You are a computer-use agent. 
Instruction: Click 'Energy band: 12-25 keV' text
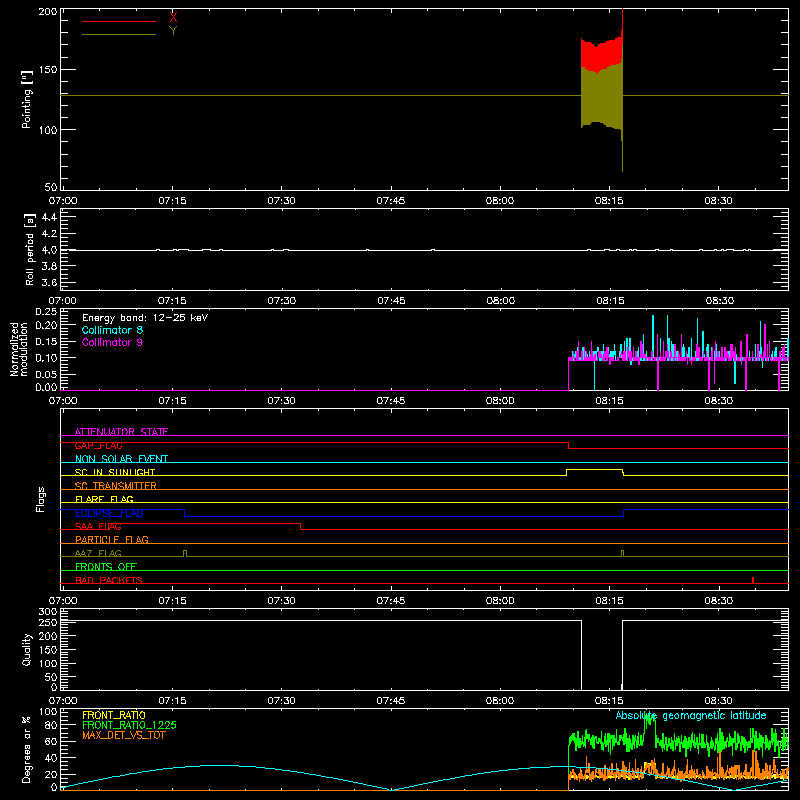[x=145, y=318]
